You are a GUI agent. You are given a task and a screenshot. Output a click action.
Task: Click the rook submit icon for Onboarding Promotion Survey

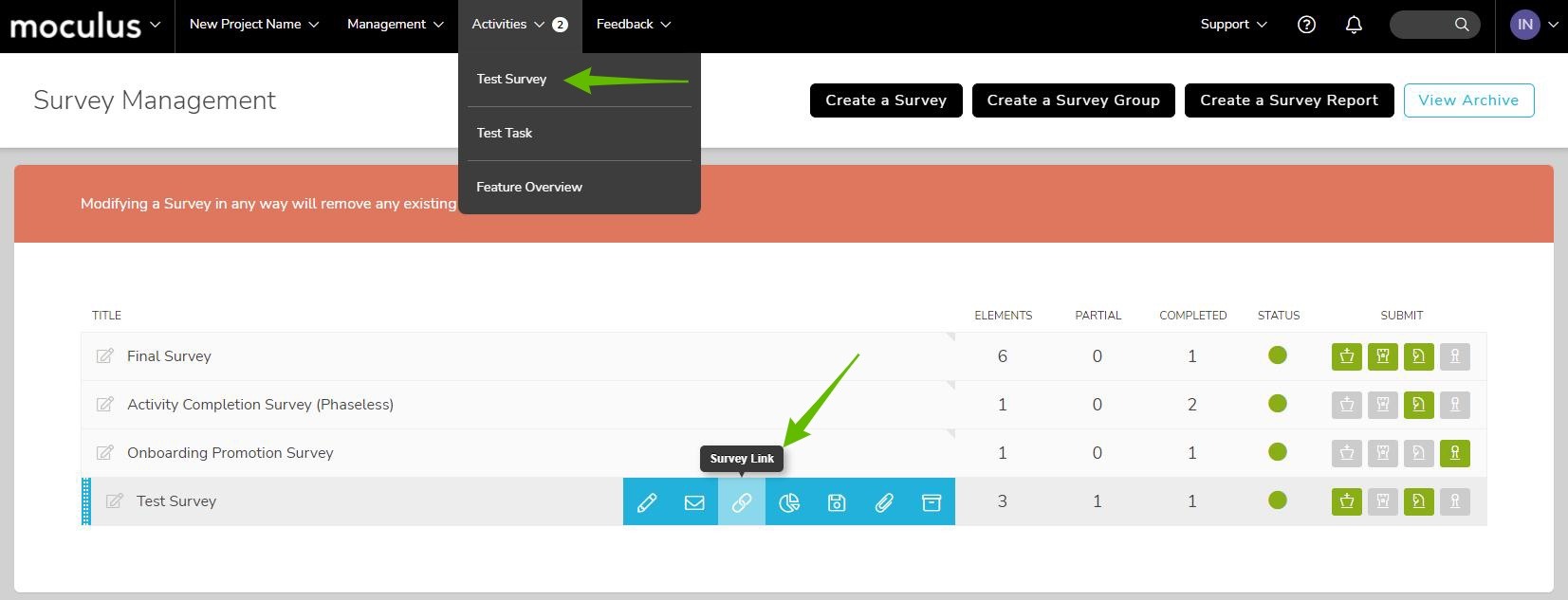(x=1383, y=453)
